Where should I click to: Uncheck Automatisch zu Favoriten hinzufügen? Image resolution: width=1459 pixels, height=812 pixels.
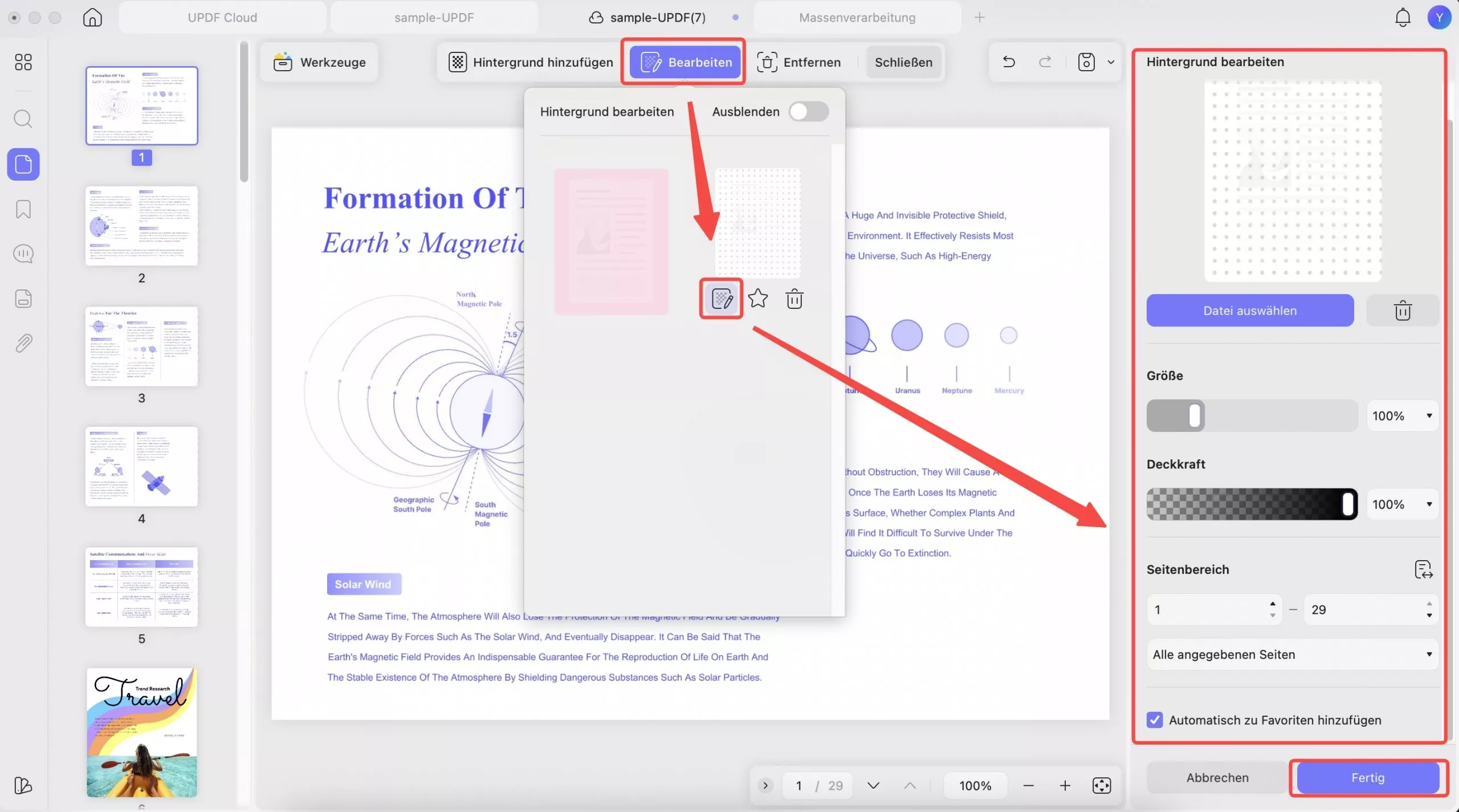tap(1155, 720)
